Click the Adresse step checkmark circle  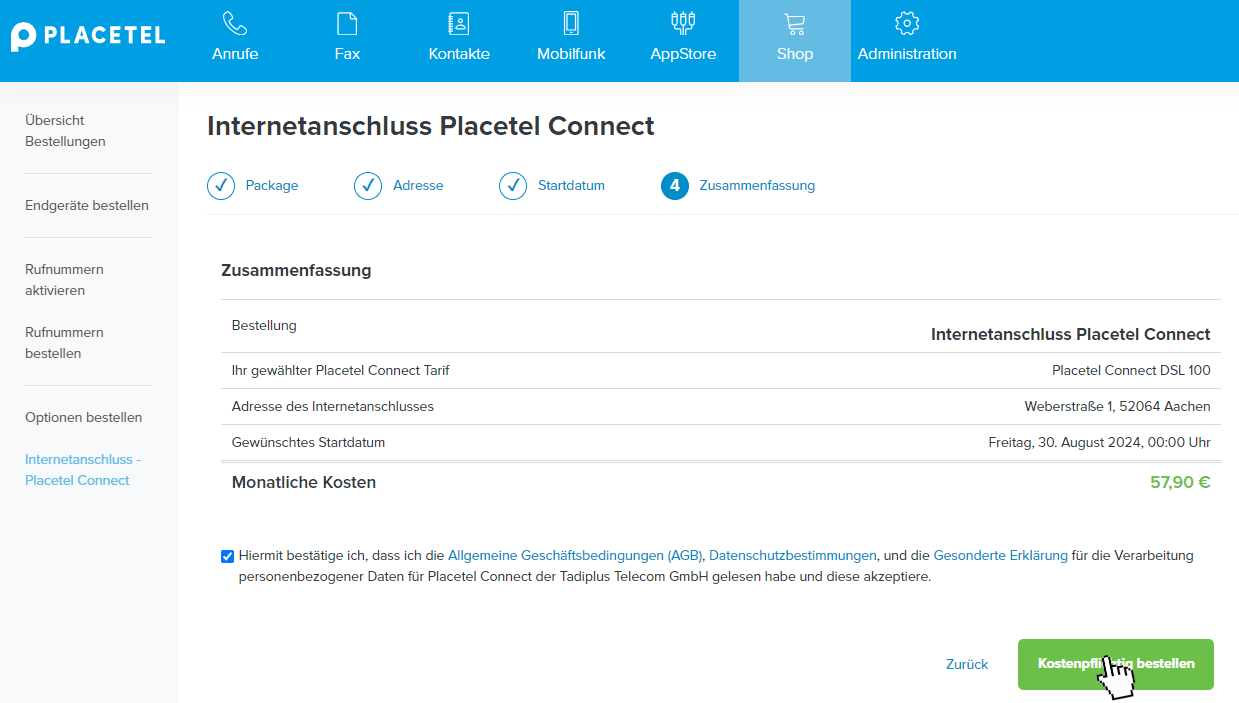click(368, 186)
